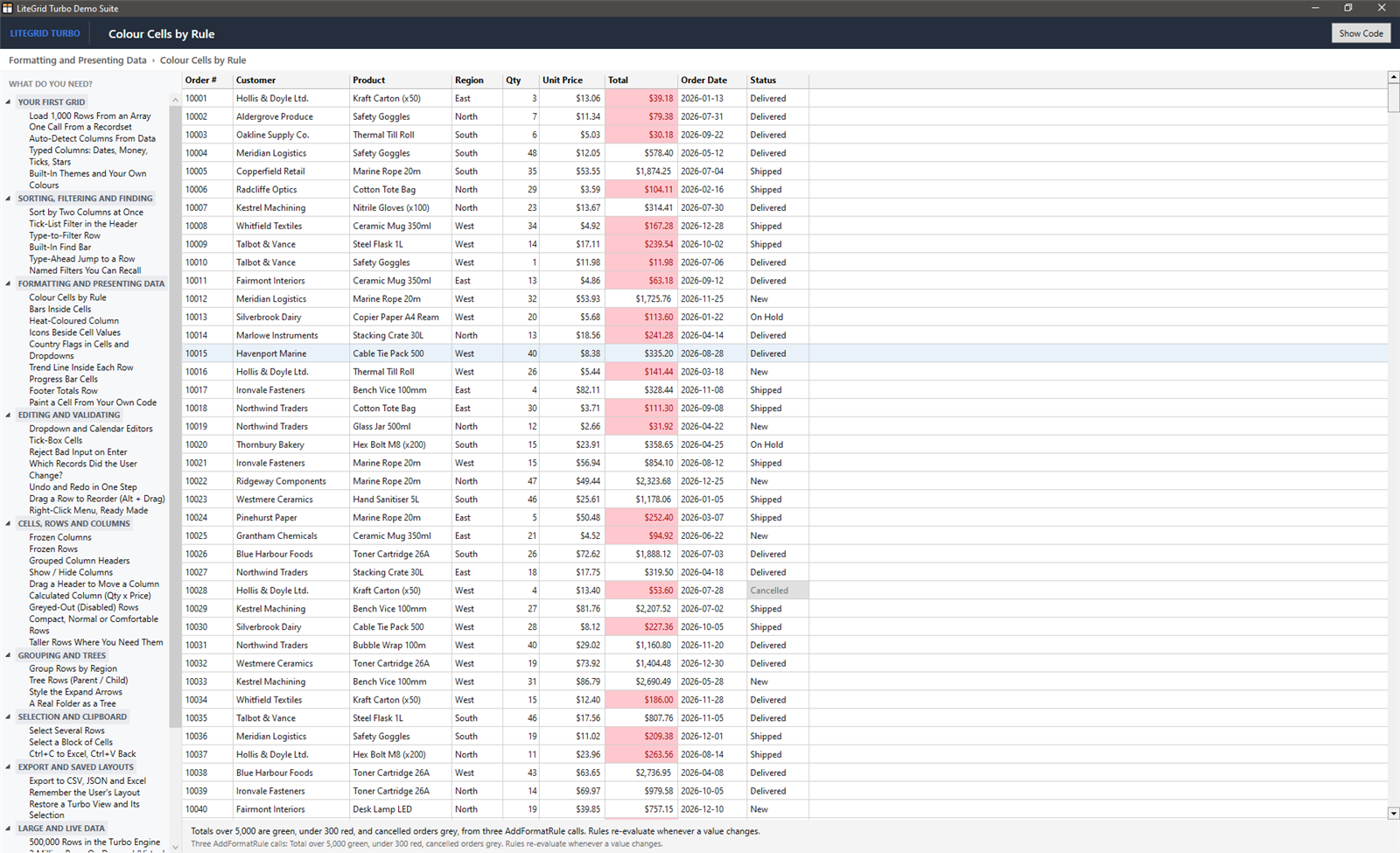This screenshot has height=853, width=1400.
Task: Open Icons Beside Cell Values demo
Action: click(74, 332)
